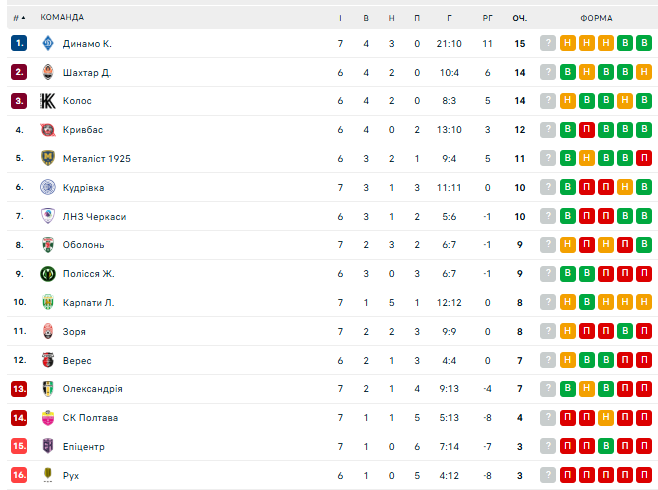Click the Колос team logo

[48, 101]
